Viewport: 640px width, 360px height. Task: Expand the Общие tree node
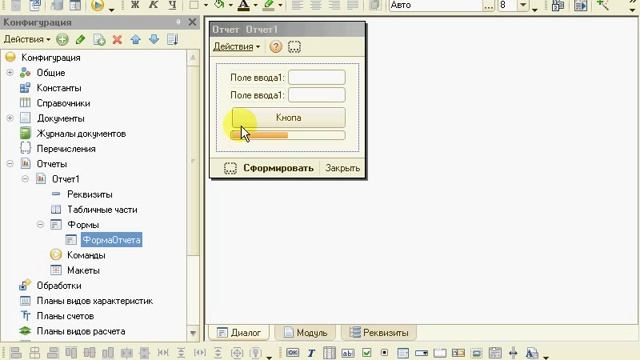click(x=10, y=73)
